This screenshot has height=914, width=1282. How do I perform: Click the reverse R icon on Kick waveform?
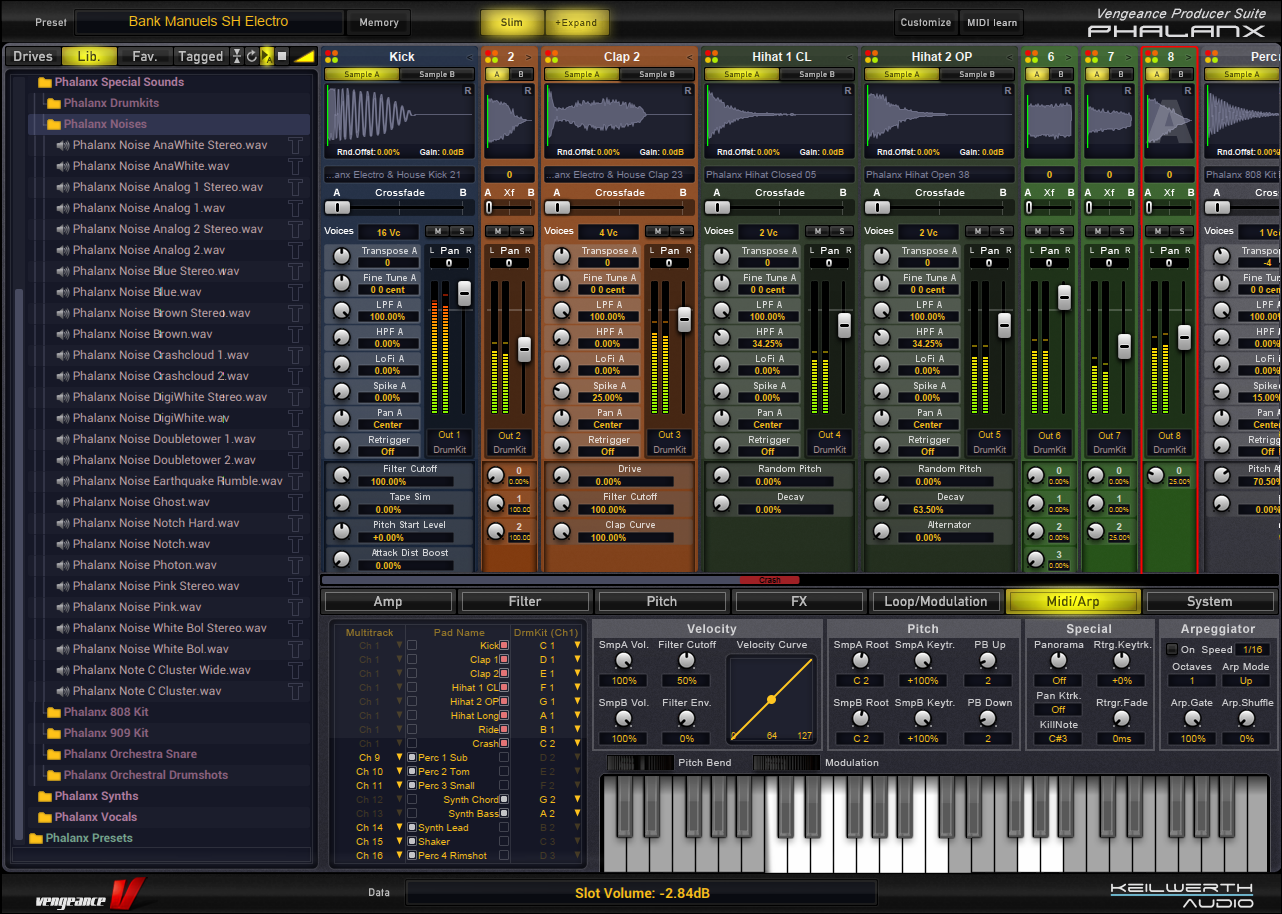click(x=467, y=91)
